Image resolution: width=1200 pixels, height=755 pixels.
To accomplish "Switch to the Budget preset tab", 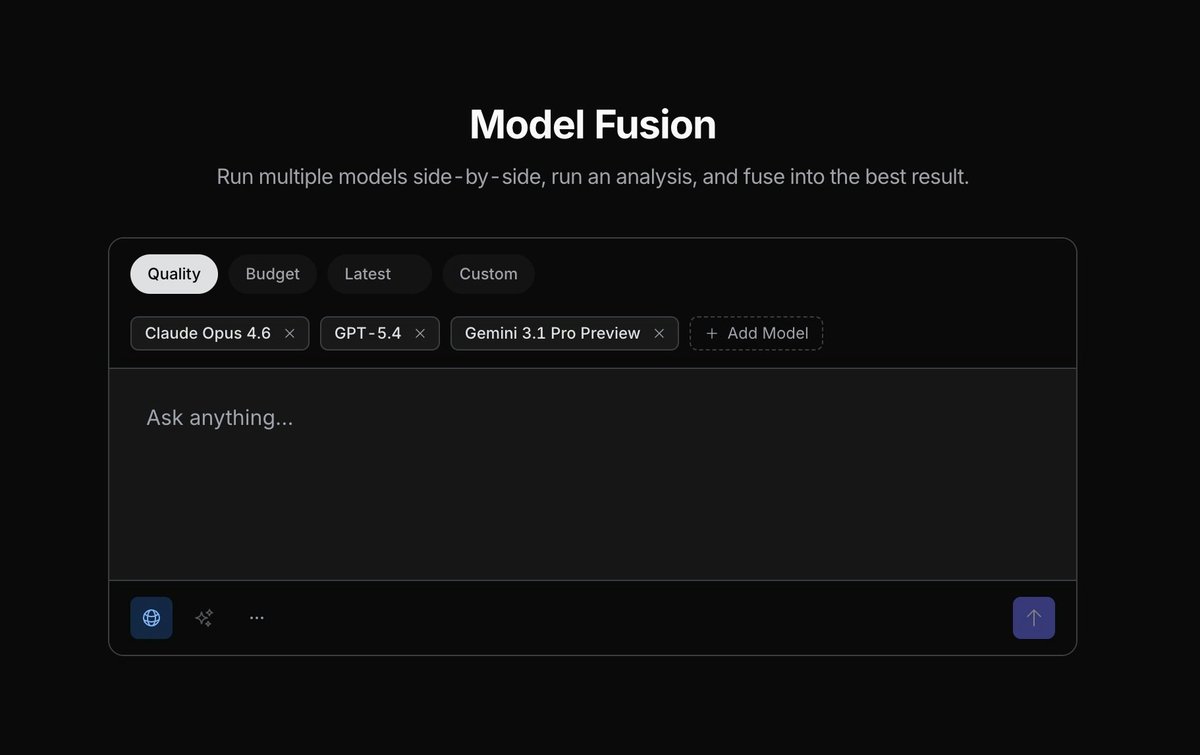I will pyautogui.click(x=272, y=273).
